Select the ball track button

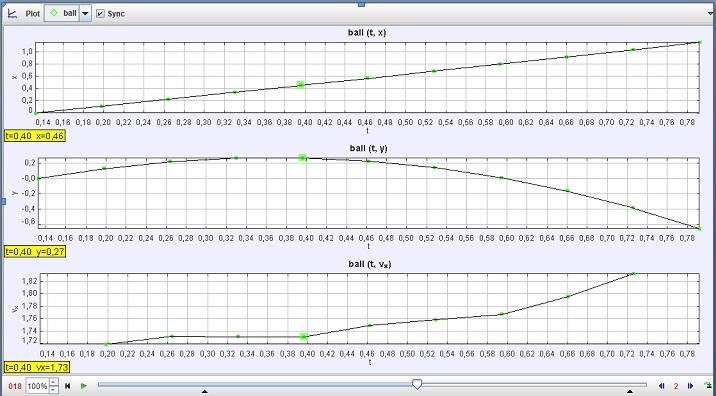(63, 14)
